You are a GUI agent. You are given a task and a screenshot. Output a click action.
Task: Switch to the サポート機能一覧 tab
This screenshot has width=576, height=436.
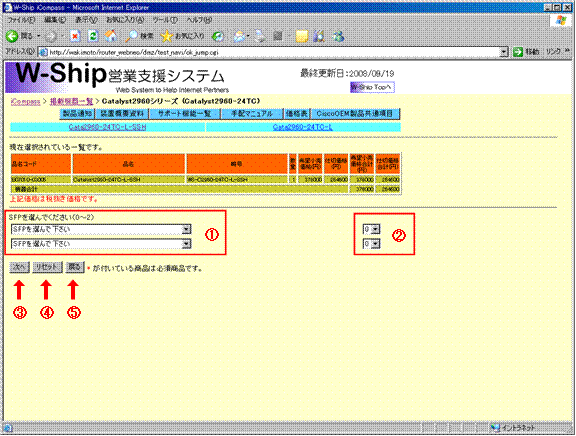(x=185, y=114)
